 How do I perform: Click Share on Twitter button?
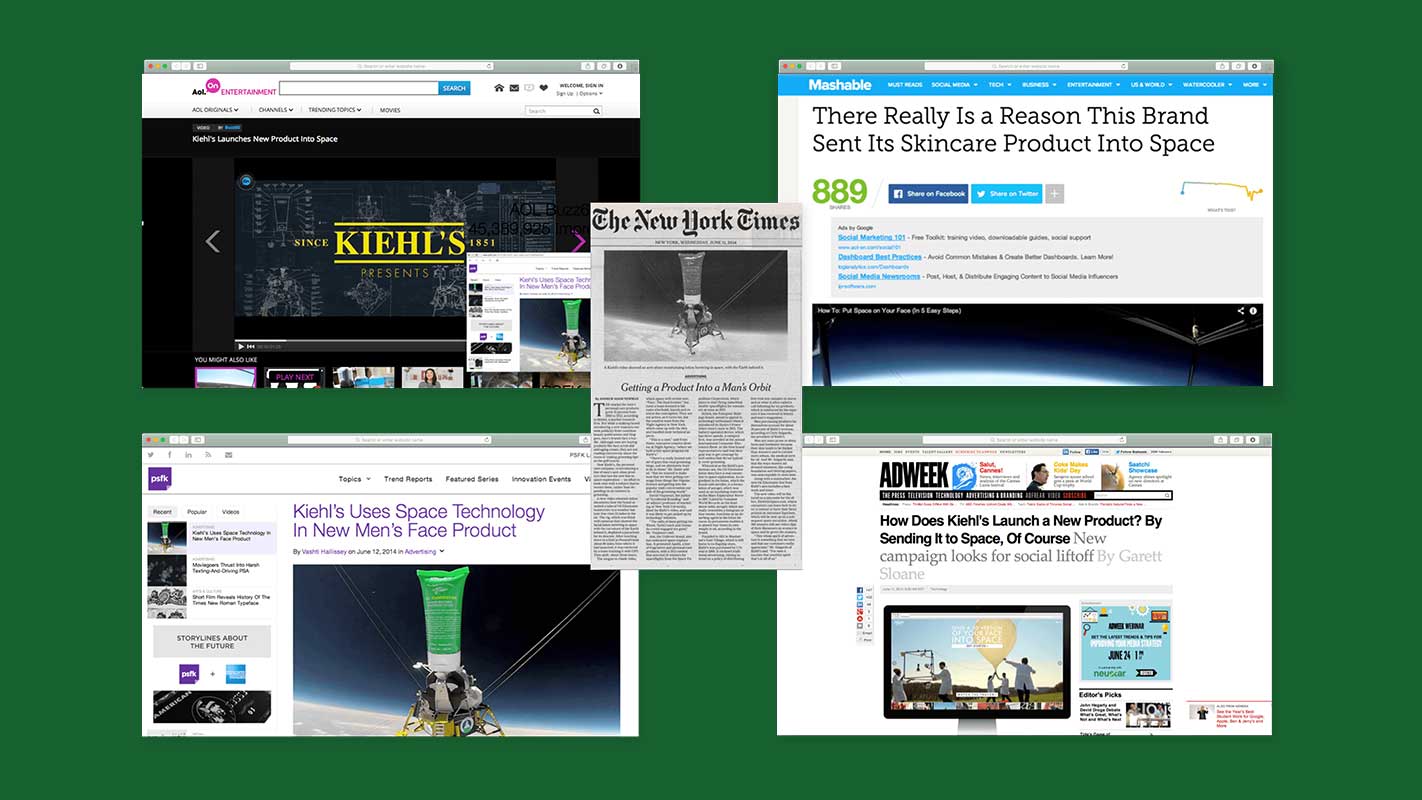tap(1007, 193)
